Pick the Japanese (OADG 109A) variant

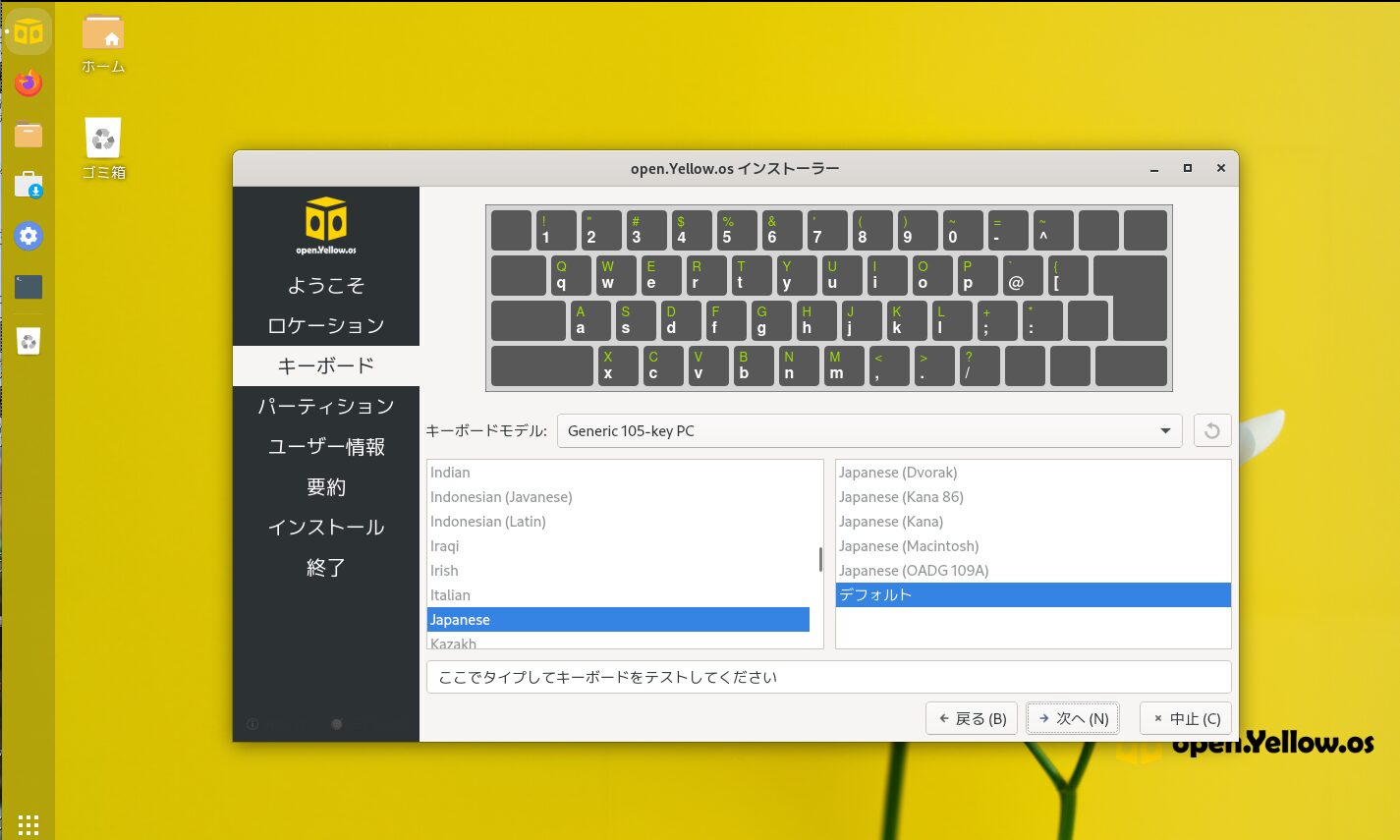914,571
